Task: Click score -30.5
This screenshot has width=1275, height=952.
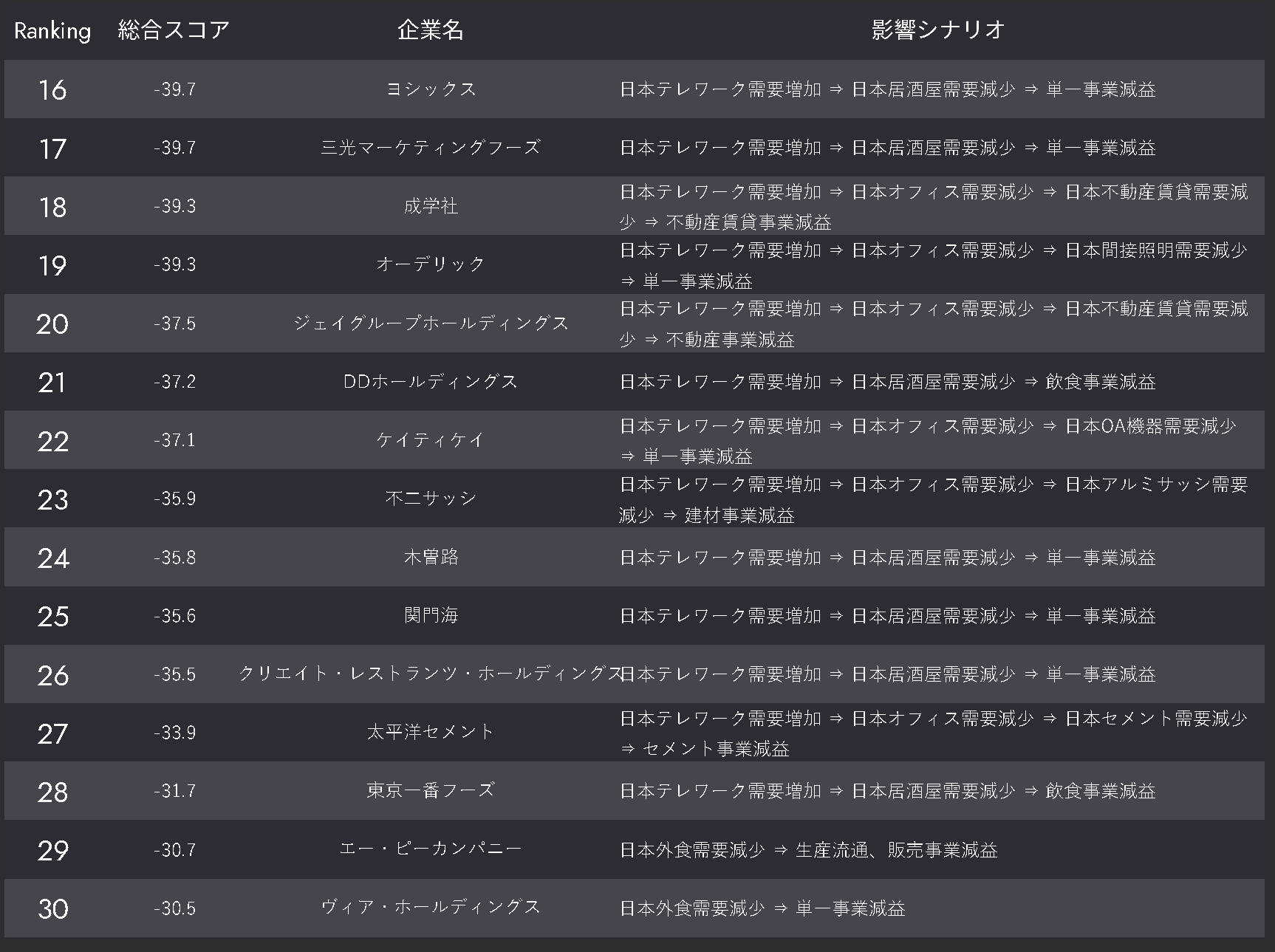Action: pos(175,908)
